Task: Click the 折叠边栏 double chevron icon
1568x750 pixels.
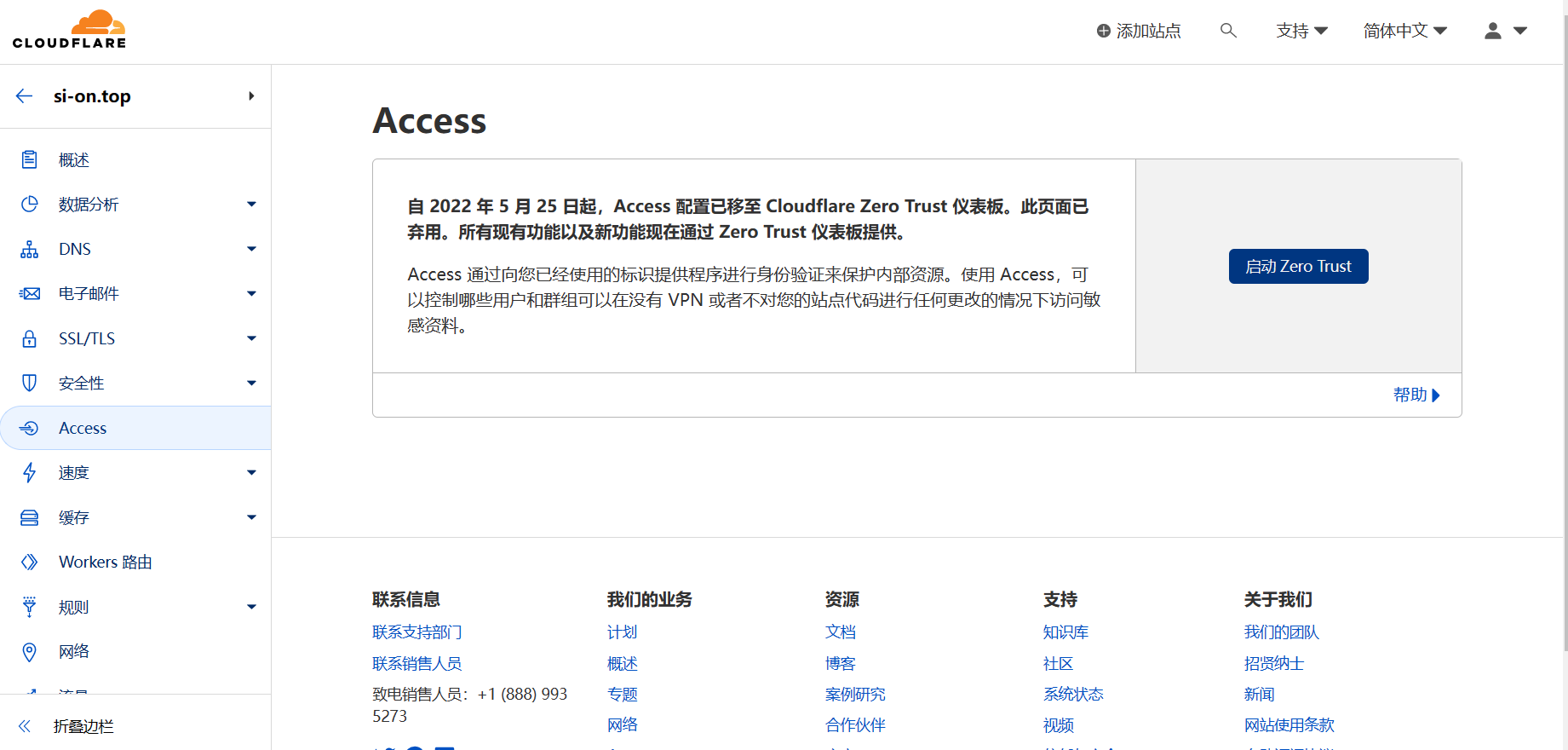Action: 24,726
